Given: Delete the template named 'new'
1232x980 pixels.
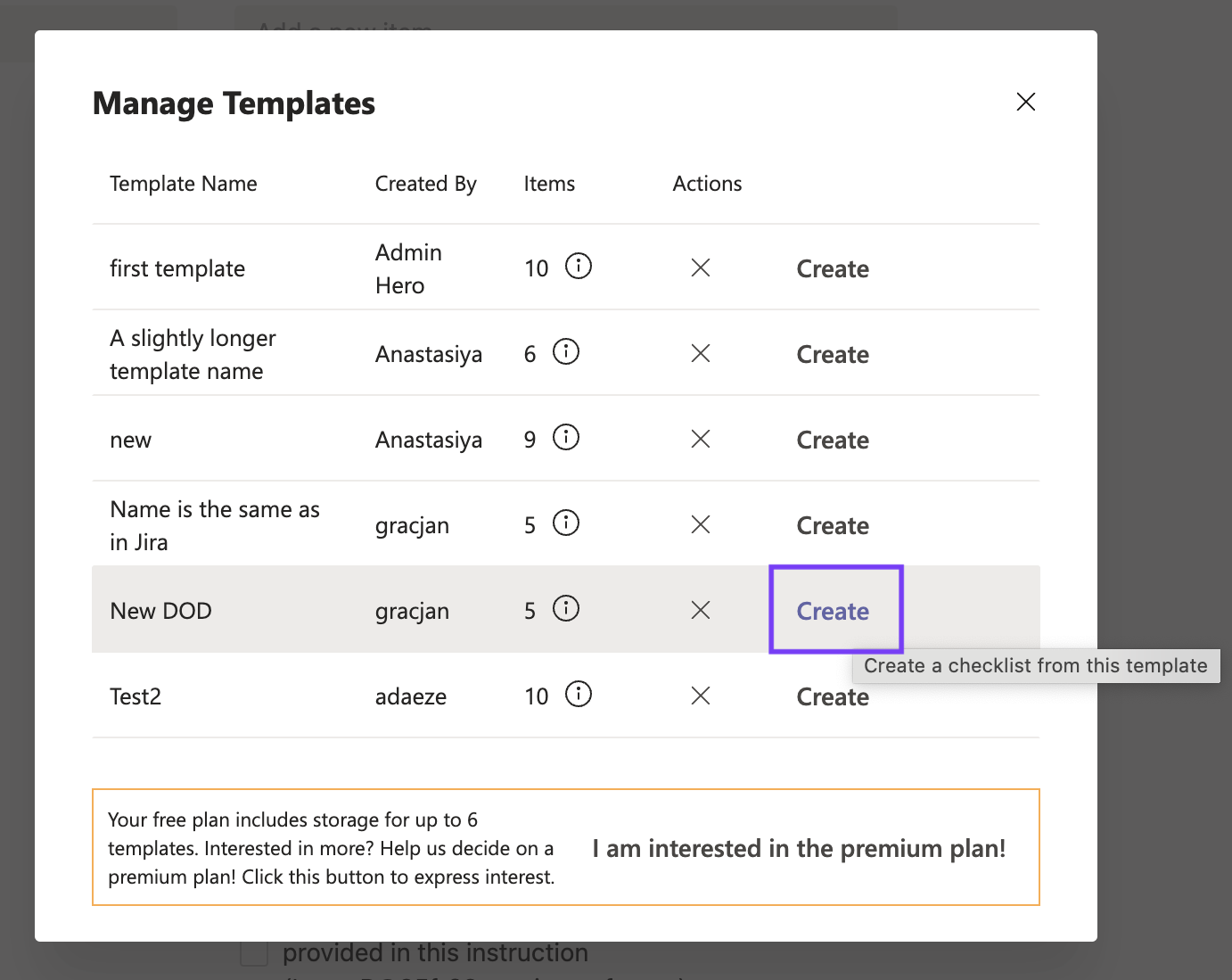Looking at the screenshot, I should 701,439.
